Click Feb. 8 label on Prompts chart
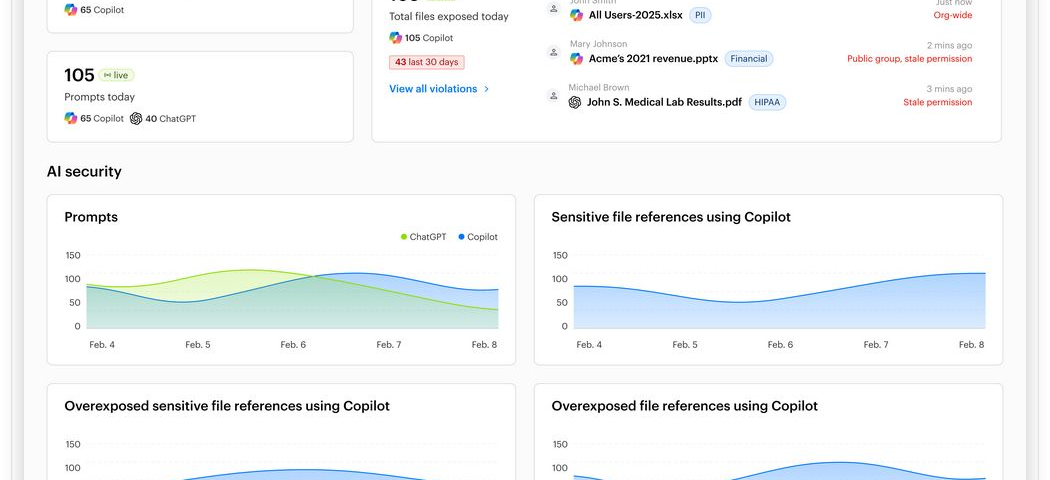The image size is (1050, 480). point(484,345)
